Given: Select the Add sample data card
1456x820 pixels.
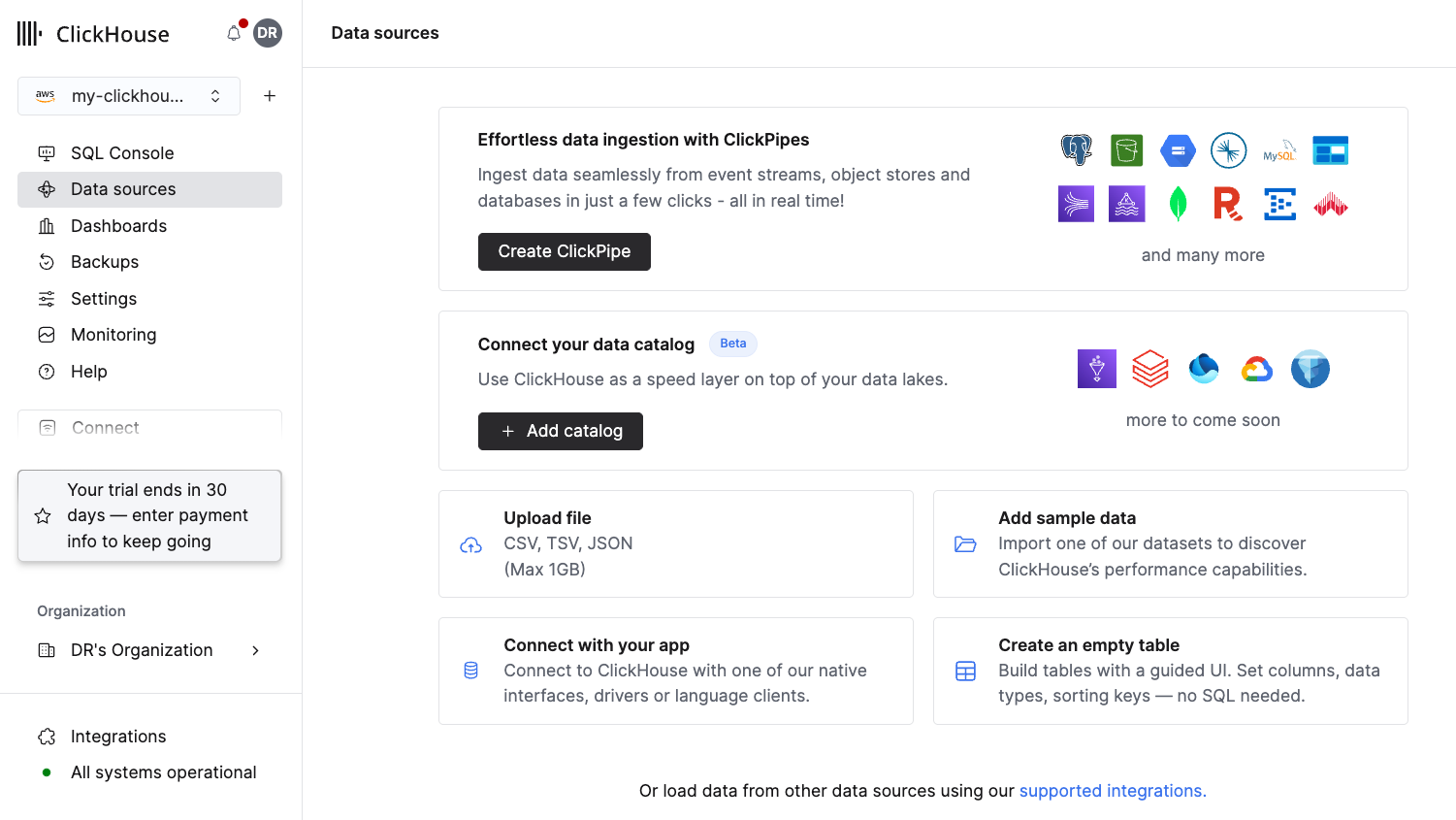Looking at the screenshot, I should click(x=1171, y=543).
